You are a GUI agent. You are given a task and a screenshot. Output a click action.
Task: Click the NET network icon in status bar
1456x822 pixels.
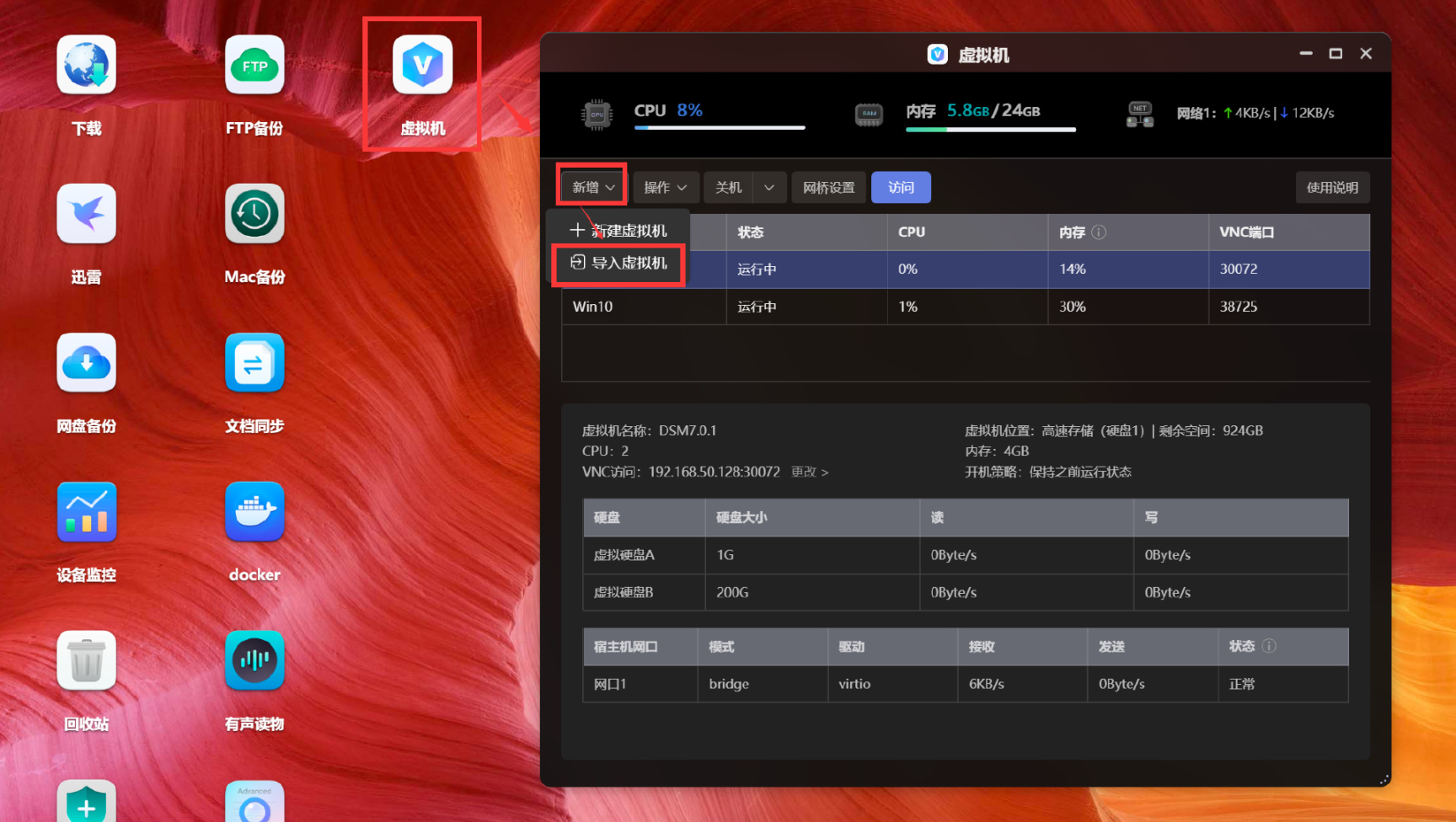1140,115
